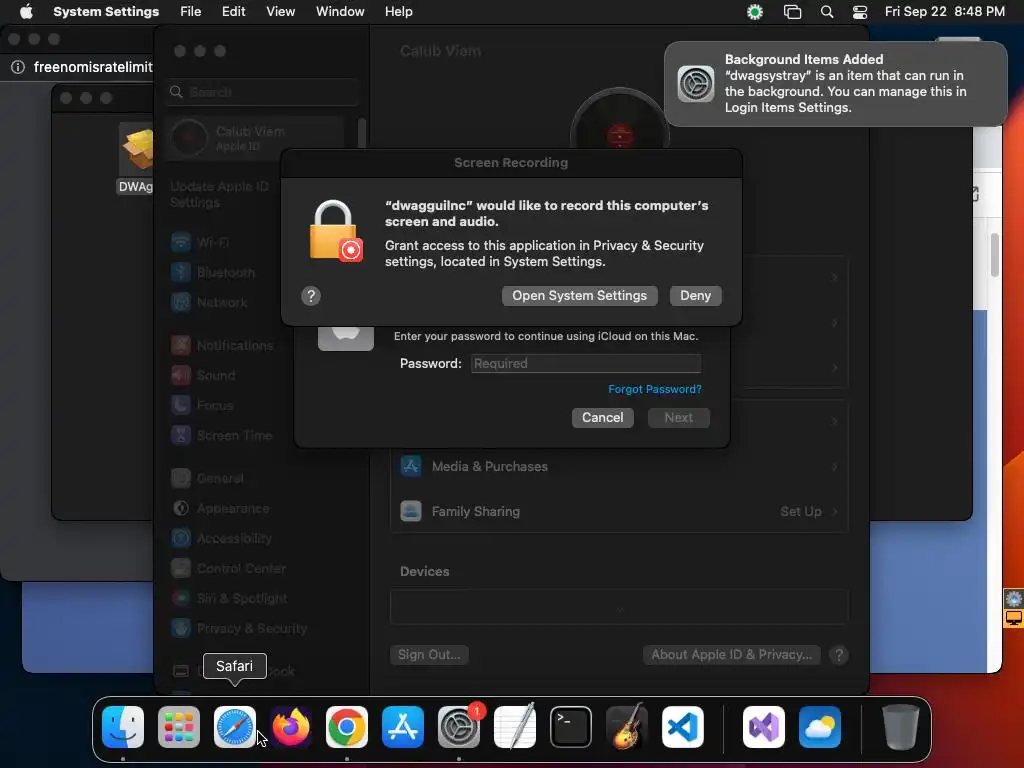Screen dimensions: 1024x768
Task: Open Control Center in the menu bar
Action: [x=860, y=12]
